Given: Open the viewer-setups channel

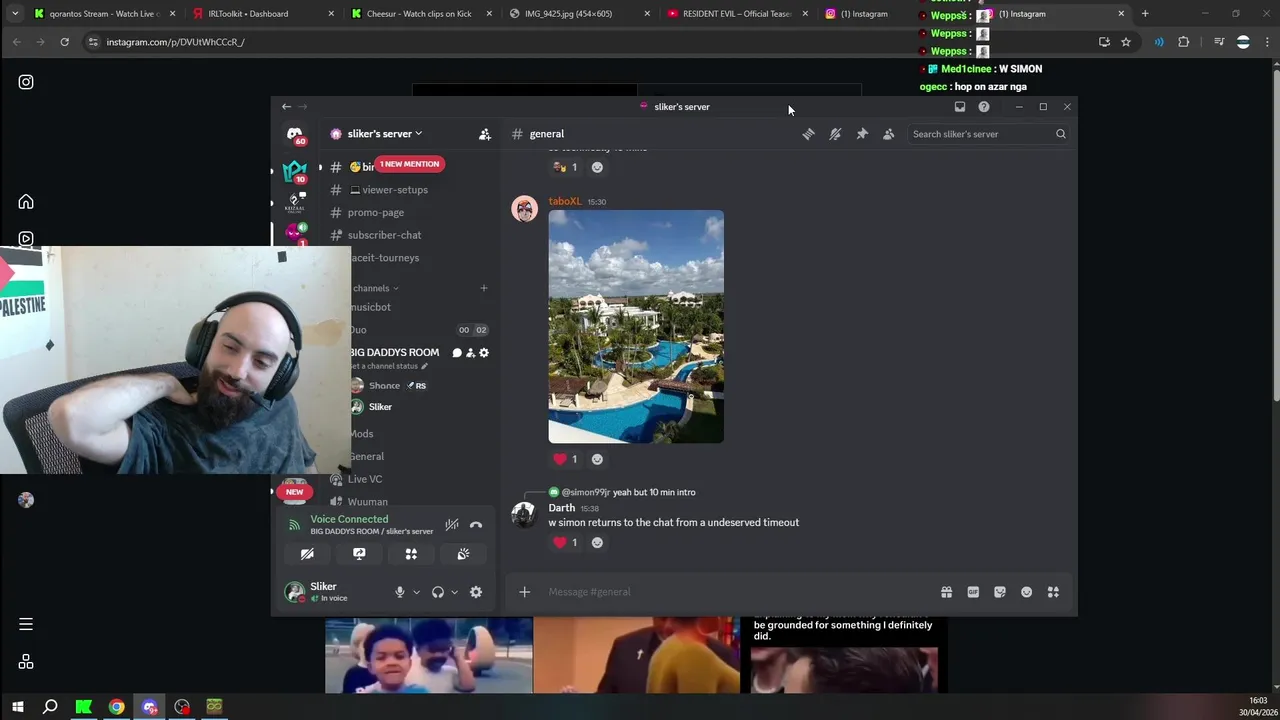Looking at the screenshot, I should [395, 190].
